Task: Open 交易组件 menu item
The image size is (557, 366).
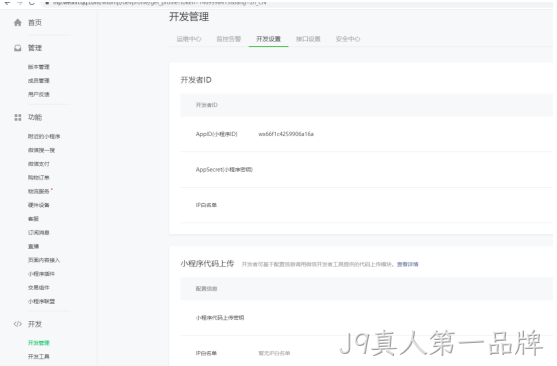Action: pos(39,288)
